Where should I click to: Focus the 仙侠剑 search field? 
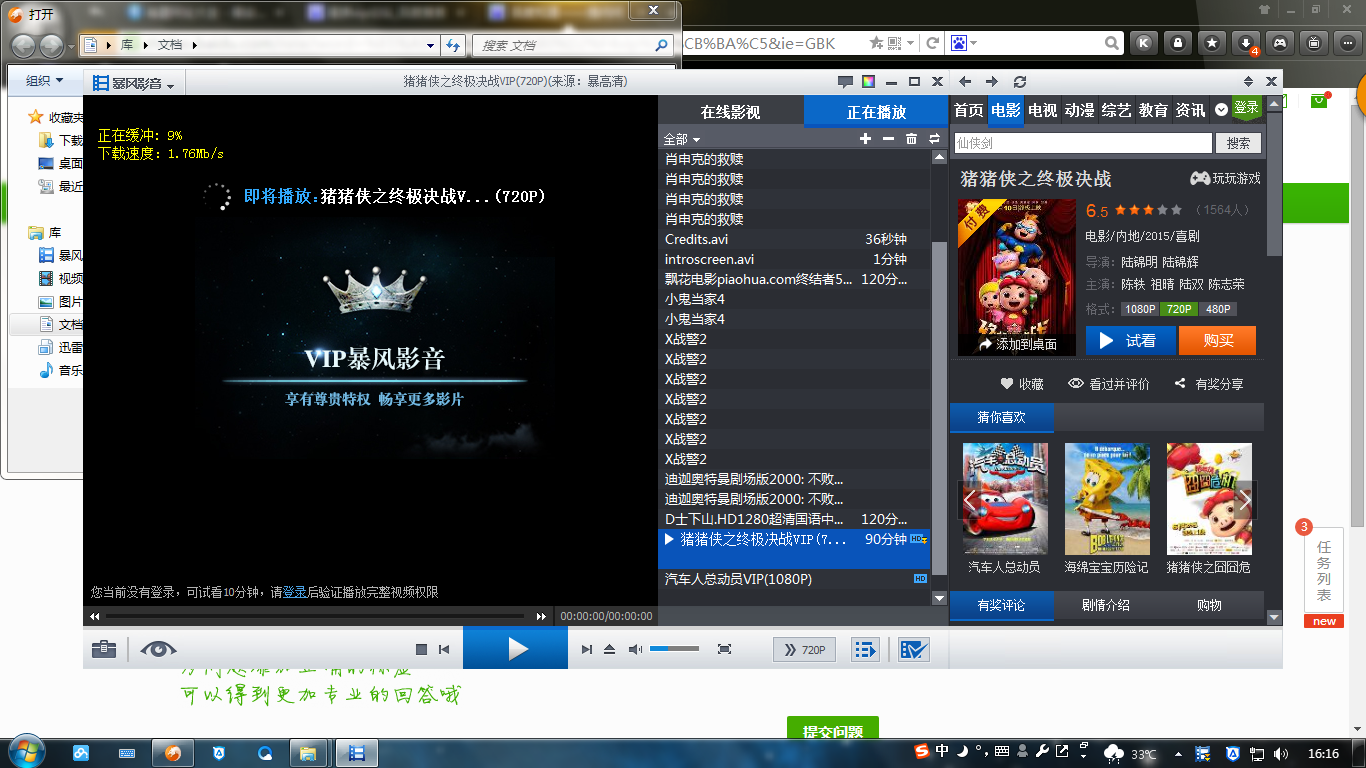(1082, 143)
